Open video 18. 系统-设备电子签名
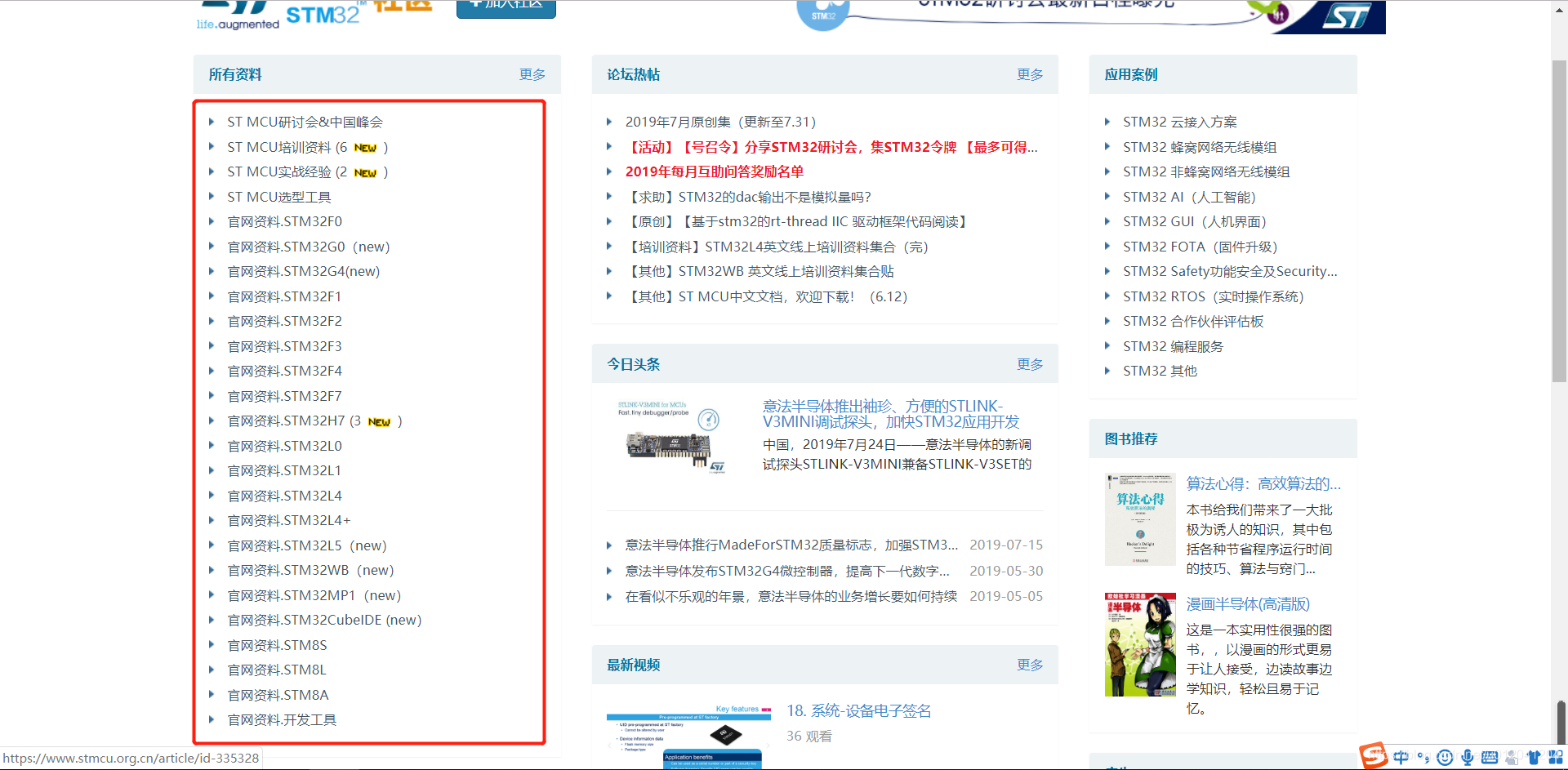Viewport: 1568px width, 770px height. tap(858, 711)
